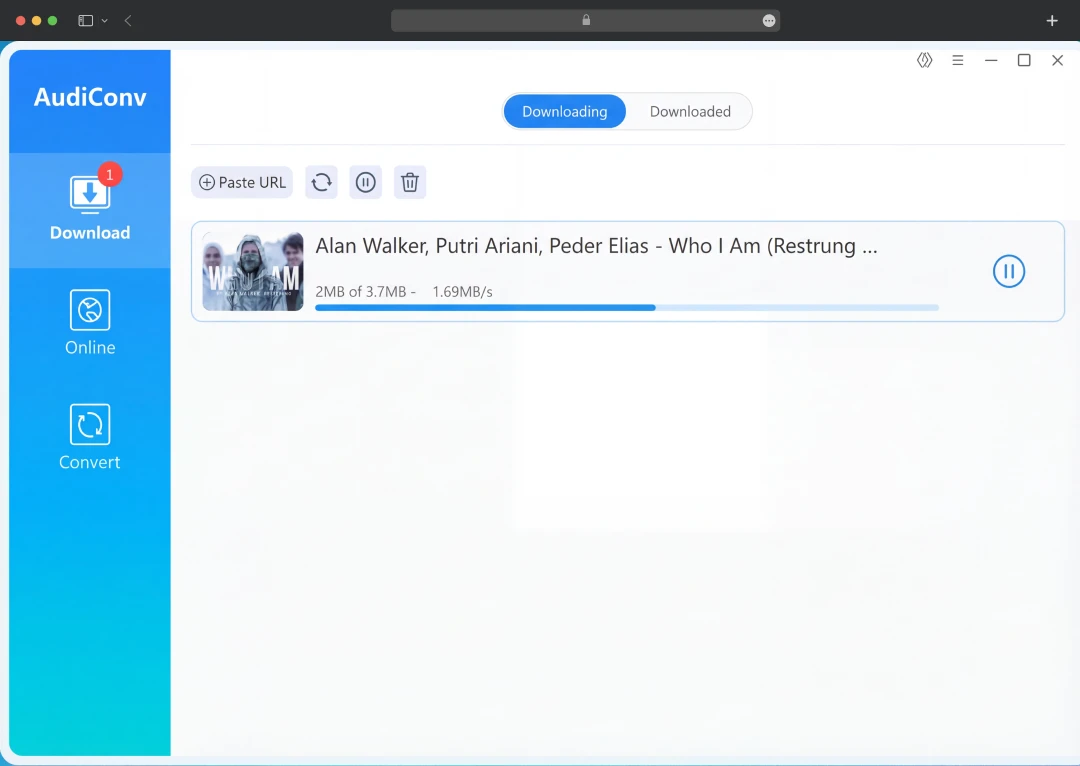Open the developer/API icon near the window controls
Image resolution: width=1080 pixels, height=766 pixels.
924,60
